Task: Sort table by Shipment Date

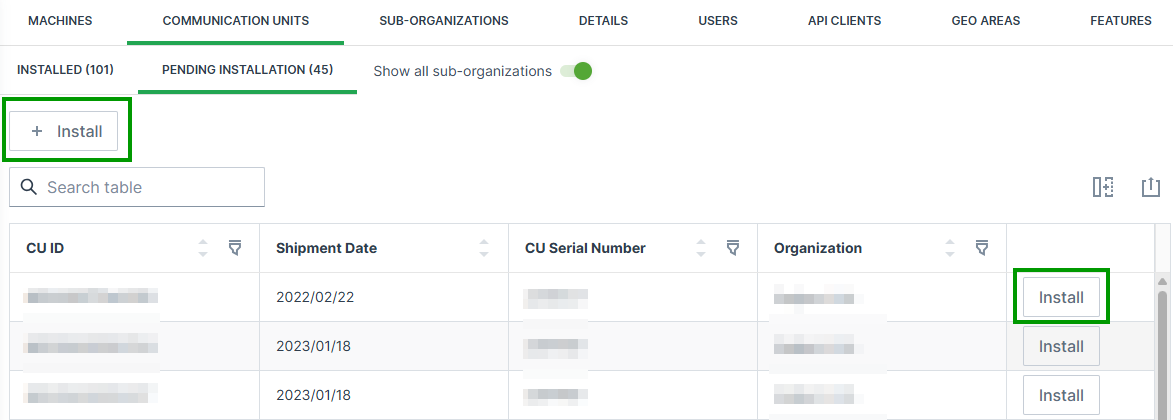Action: [484, 248]
